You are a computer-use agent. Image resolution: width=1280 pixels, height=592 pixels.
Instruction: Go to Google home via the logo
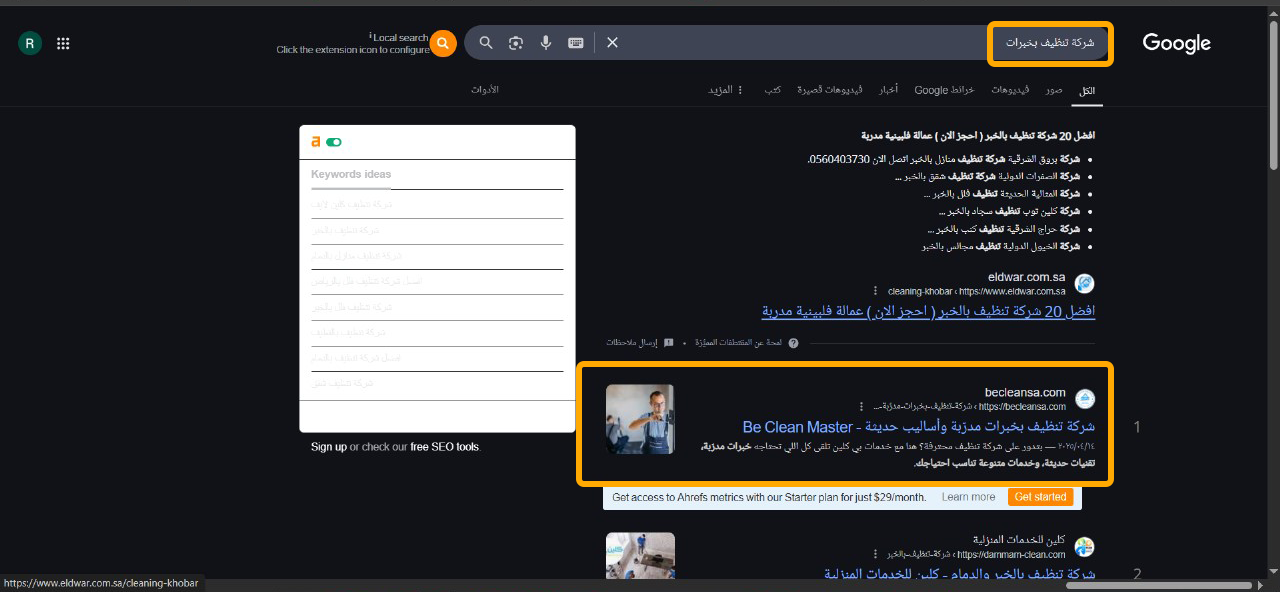pyautogui.click(x=1177, y=43)
